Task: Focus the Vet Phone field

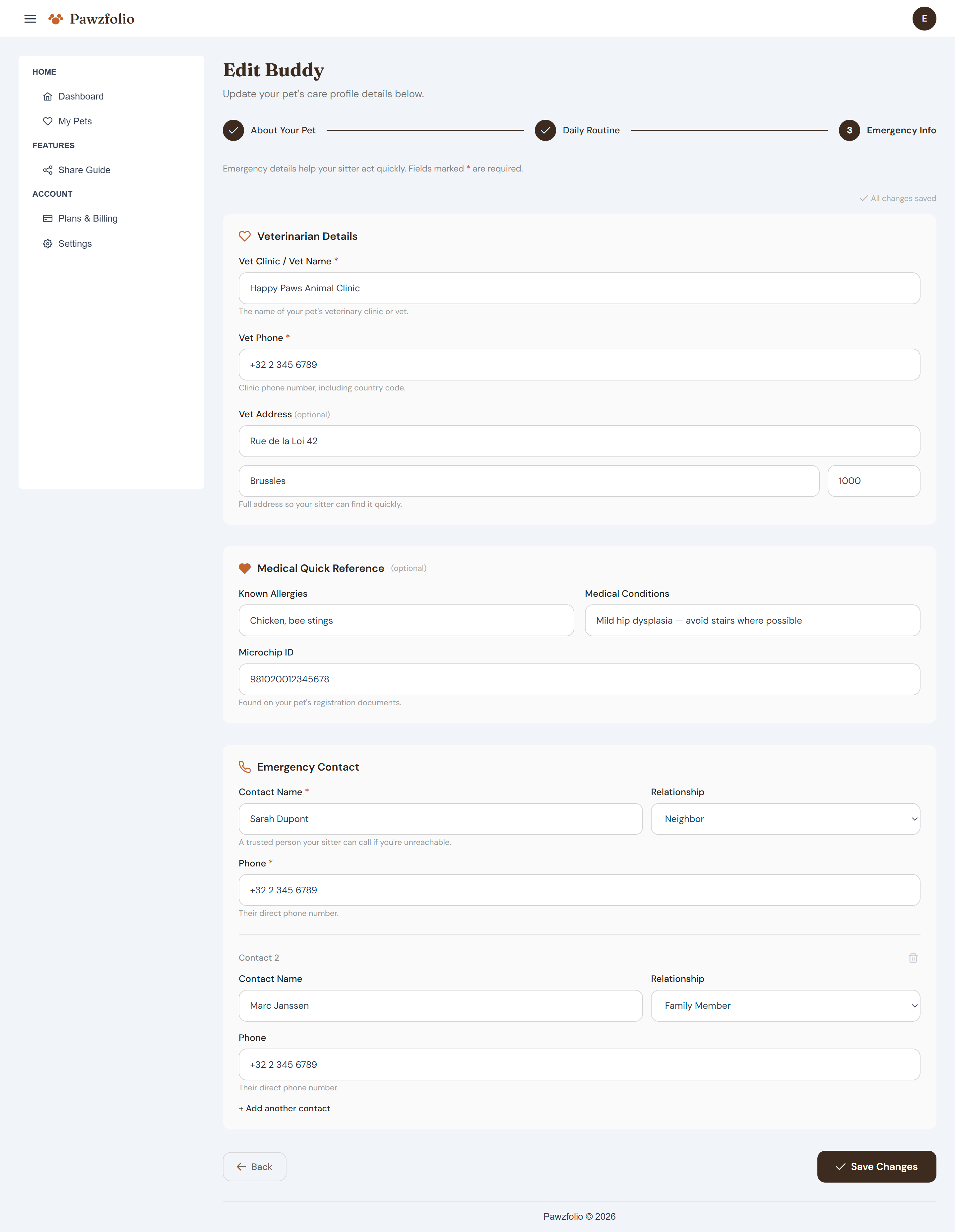Action: (x=579, y=365)
